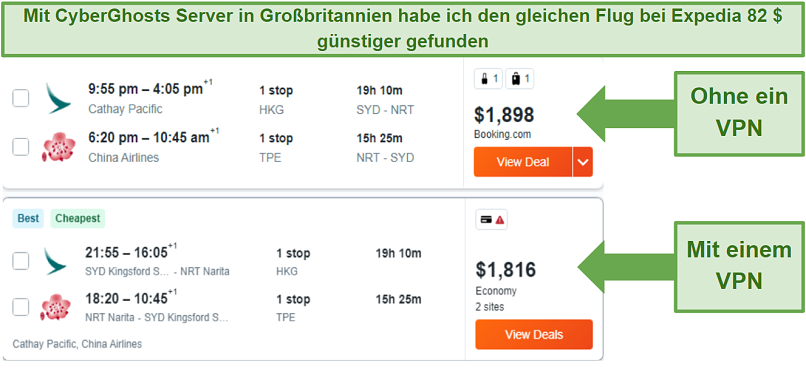The image size is (806, 386).
Task: Click the View Deals button for $1,816
Action: (x=534, y=335)
